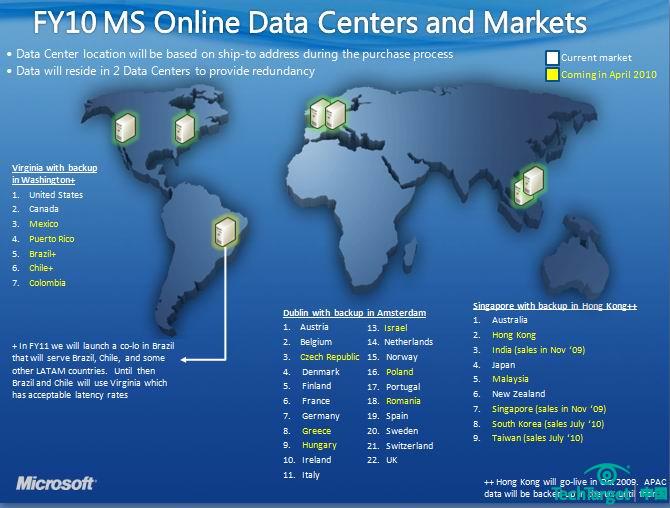Click the '++ Hong Kong will go-live' footnote
670x508 pixels.
click(x=575, y=487)
